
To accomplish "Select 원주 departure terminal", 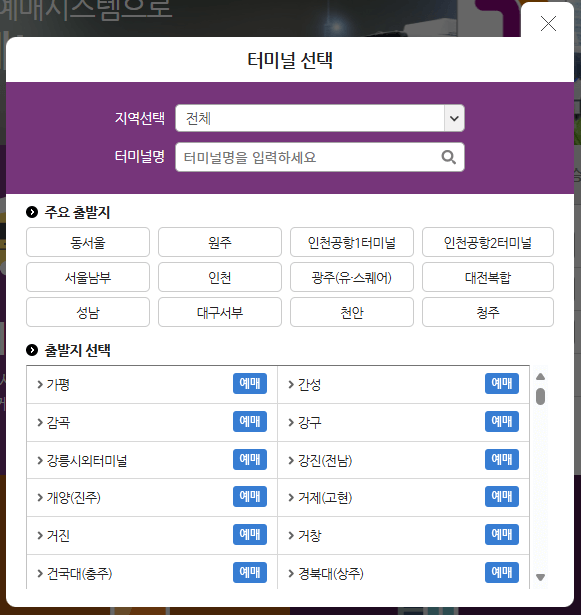I will 220,242.
